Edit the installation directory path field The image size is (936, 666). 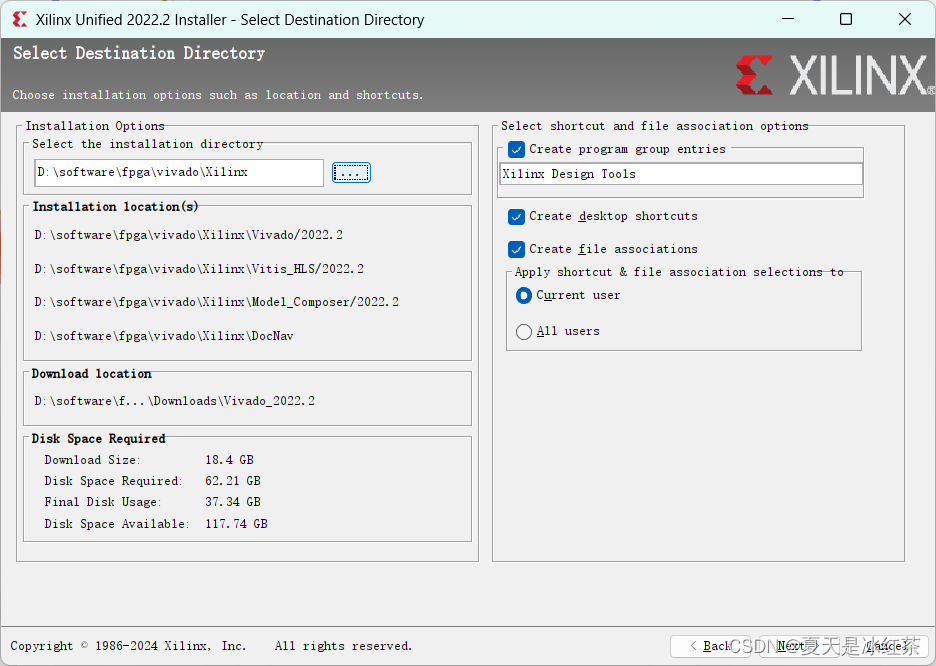coord(179,172)
